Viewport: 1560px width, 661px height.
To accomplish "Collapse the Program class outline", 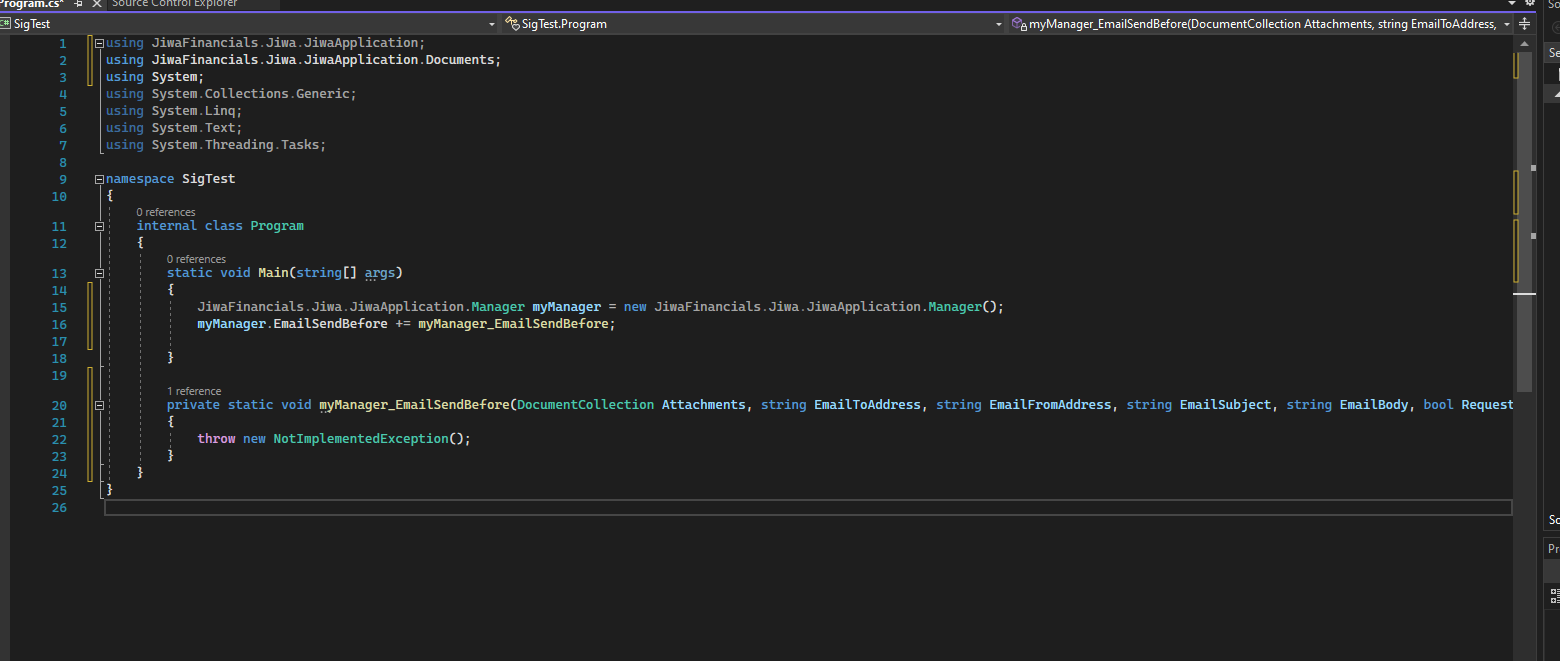I will pos(99,226).
